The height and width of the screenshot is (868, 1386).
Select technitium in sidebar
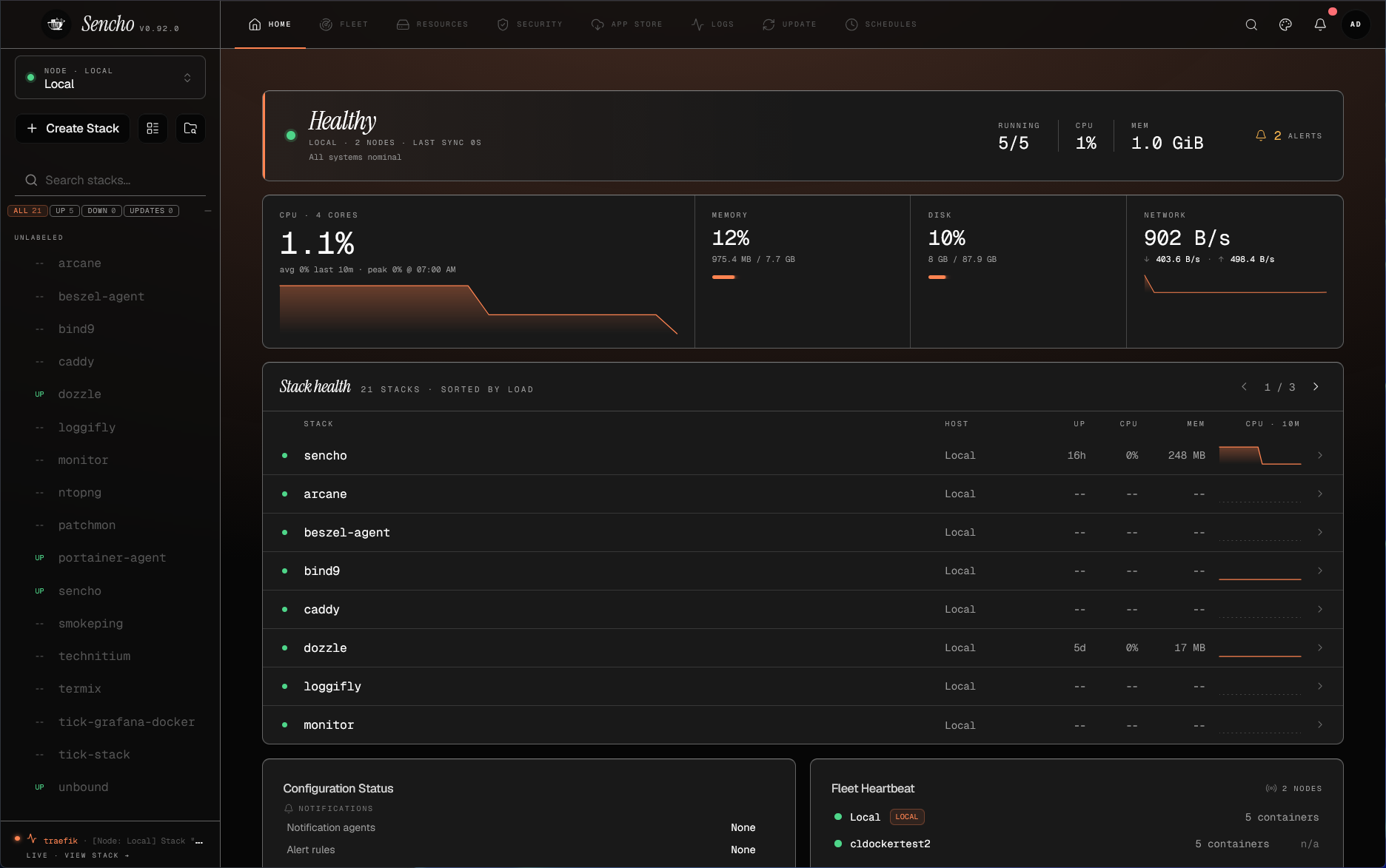pos(111,656)
